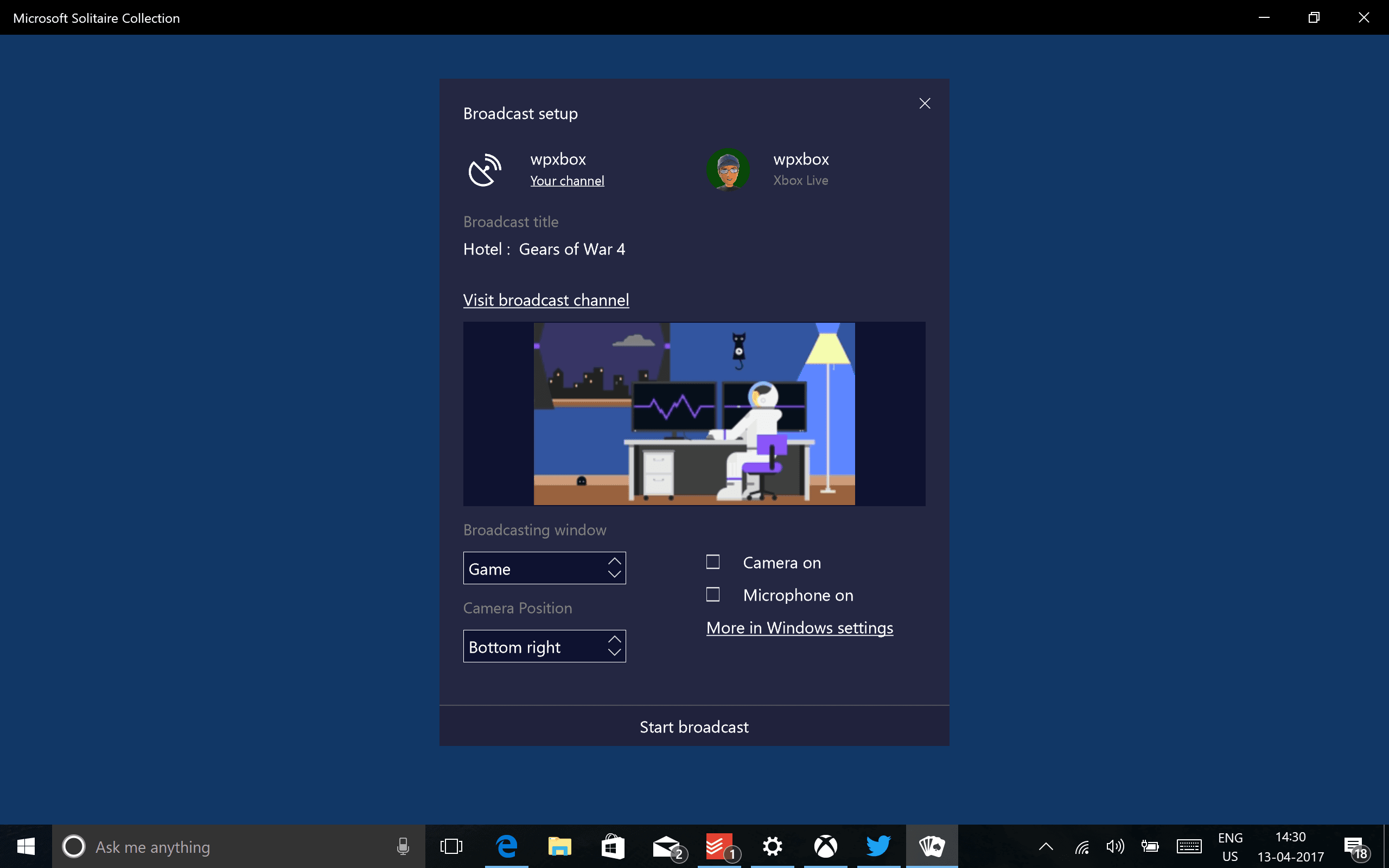Open the Settings gear taskbar icon
1389x868 pixels.
point(773,846)
